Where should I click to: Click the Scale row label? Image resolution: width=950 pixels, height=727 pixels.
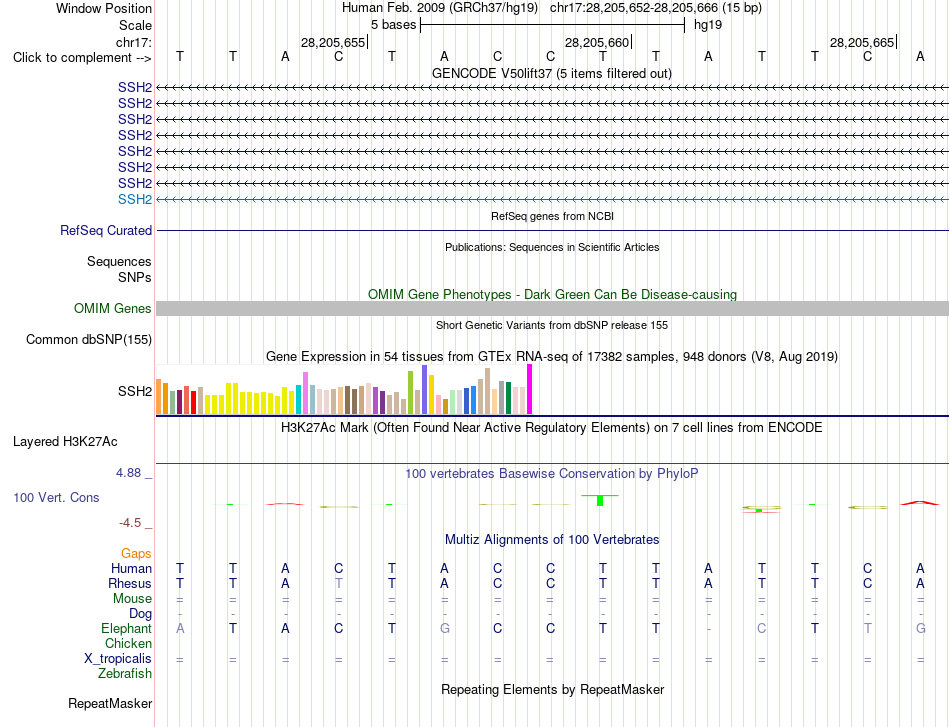(x=135, y=25)
